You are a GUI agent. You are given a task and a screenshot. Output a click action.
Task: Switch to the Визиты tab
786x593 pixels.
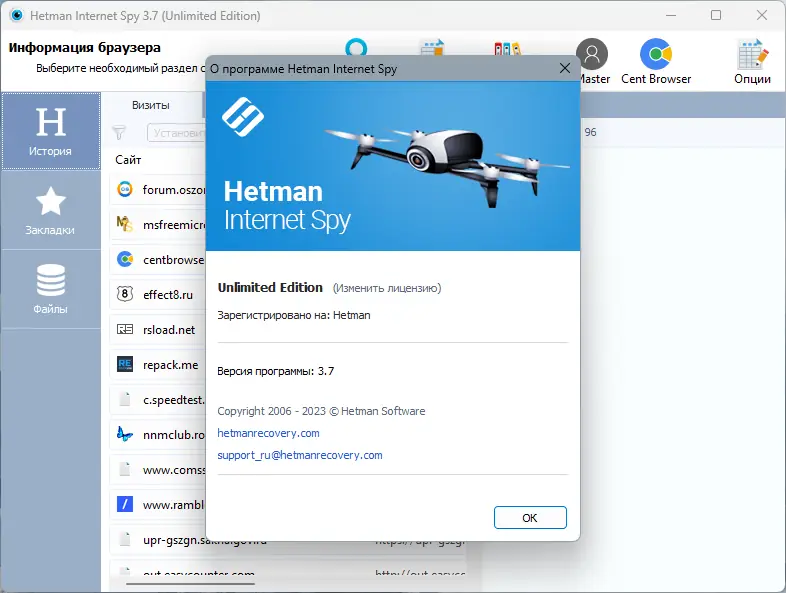(x=150, y=105)
